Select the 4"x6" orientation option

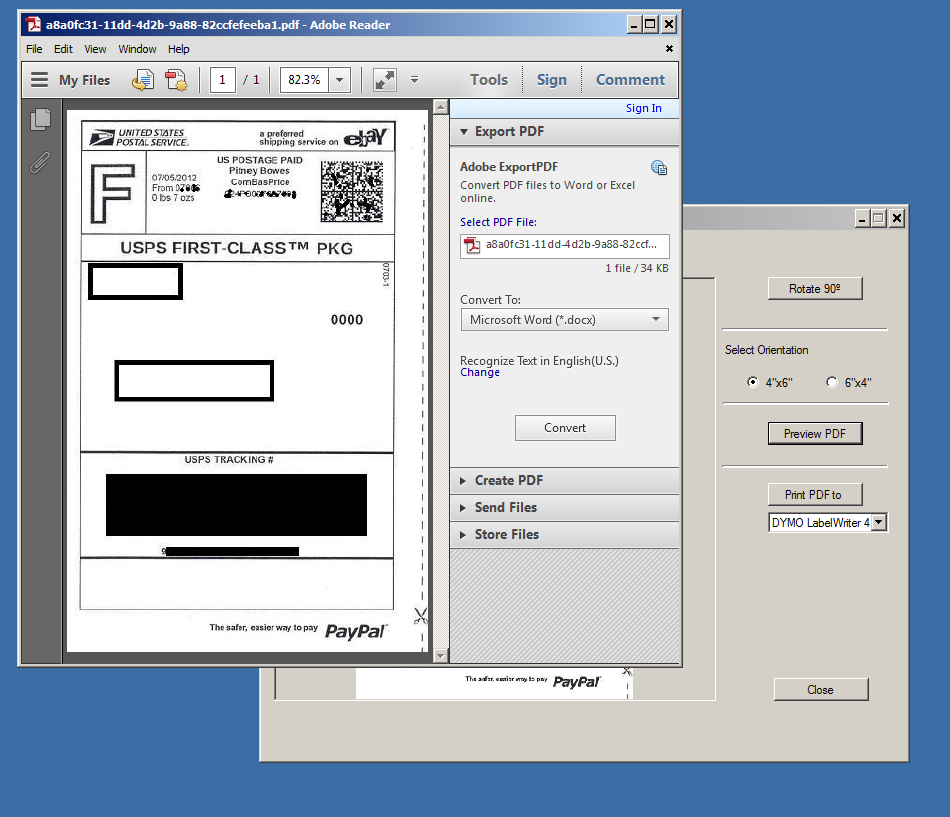pos(752,382)
